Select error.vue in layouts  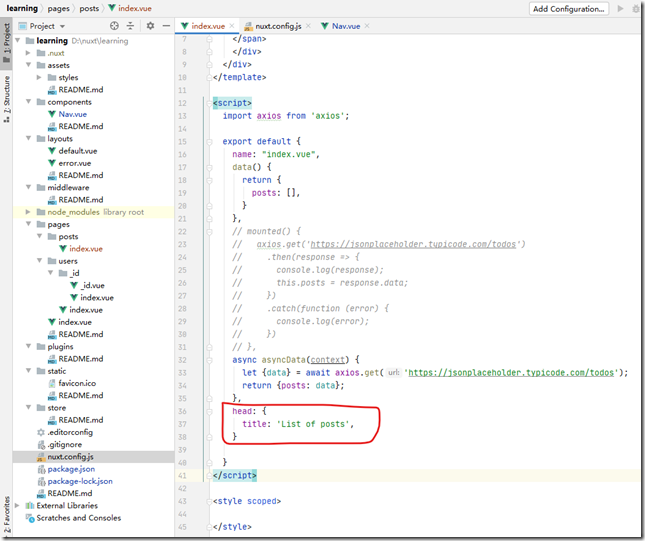(x=74, y=163)
